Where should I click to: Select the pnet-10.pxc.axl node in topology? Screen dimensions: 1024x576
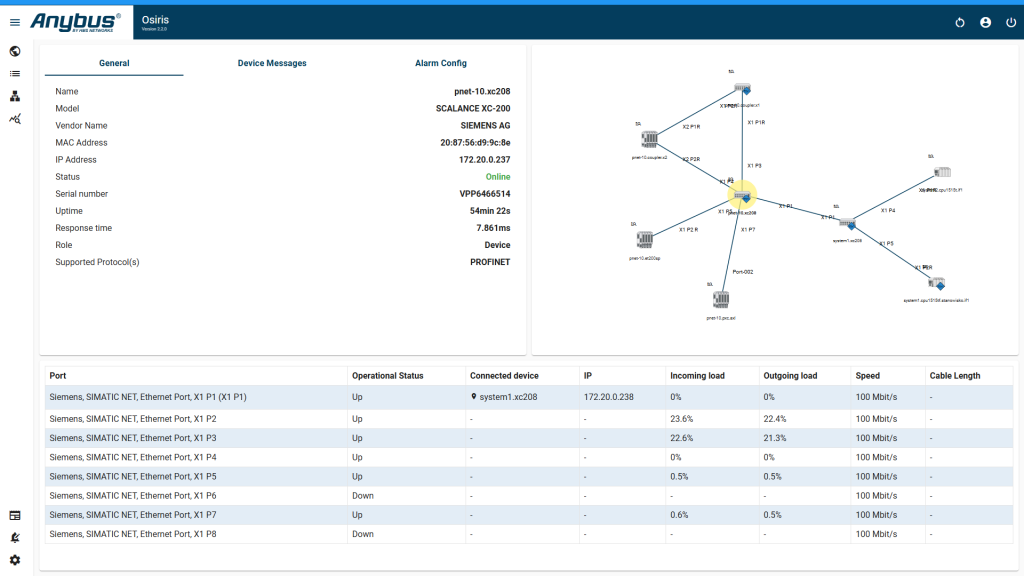point(720,300)
